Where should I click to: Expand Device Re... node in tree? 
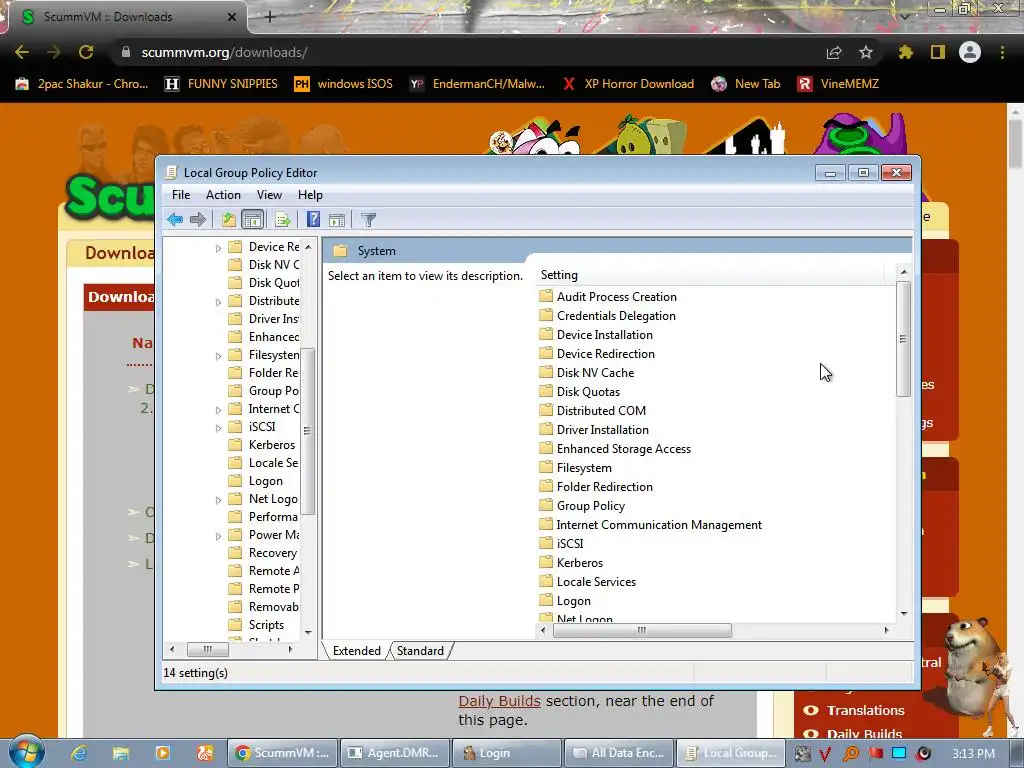click(218, 248)
